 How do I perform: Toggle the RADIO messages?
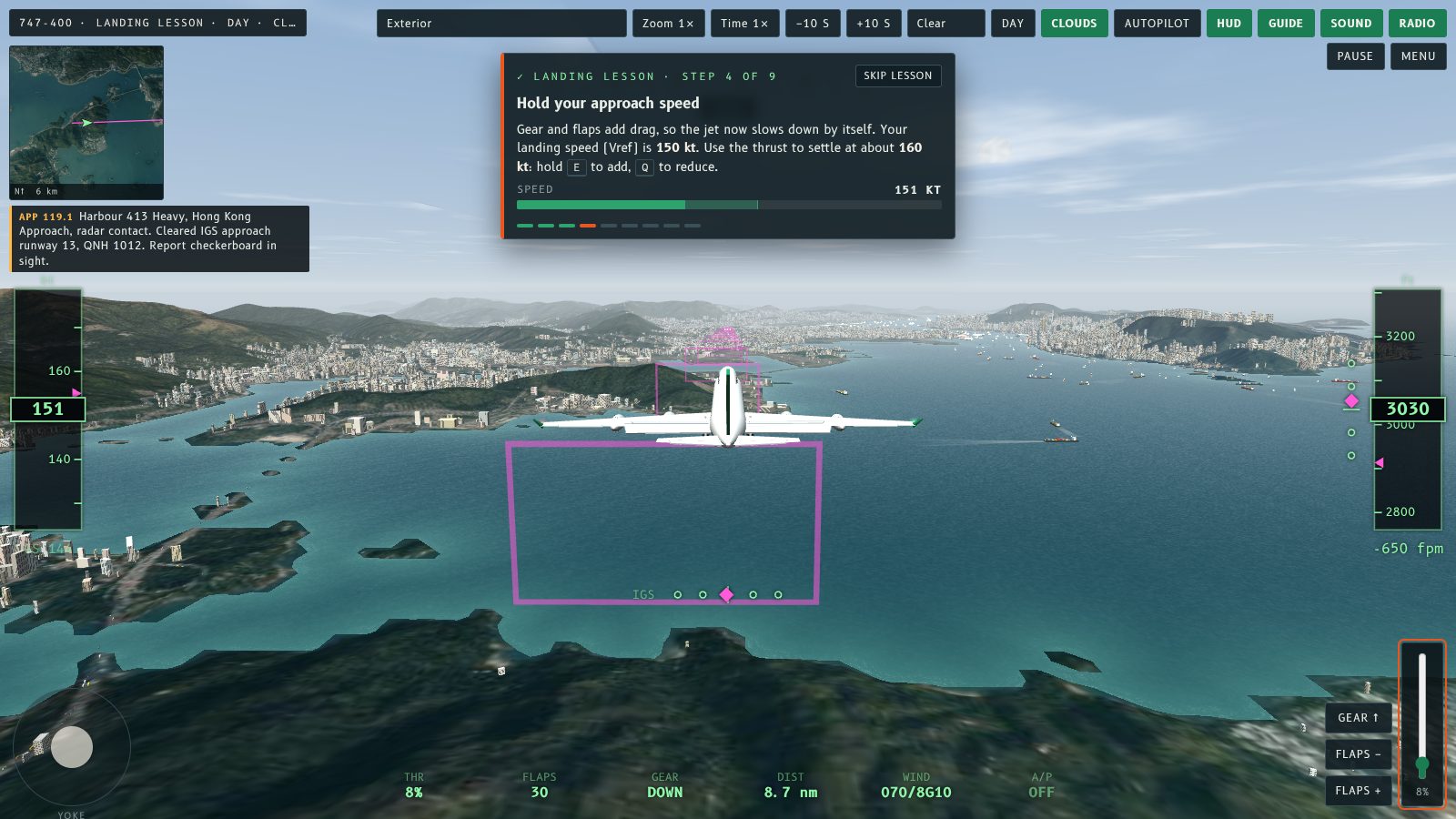click(1417, 23)
